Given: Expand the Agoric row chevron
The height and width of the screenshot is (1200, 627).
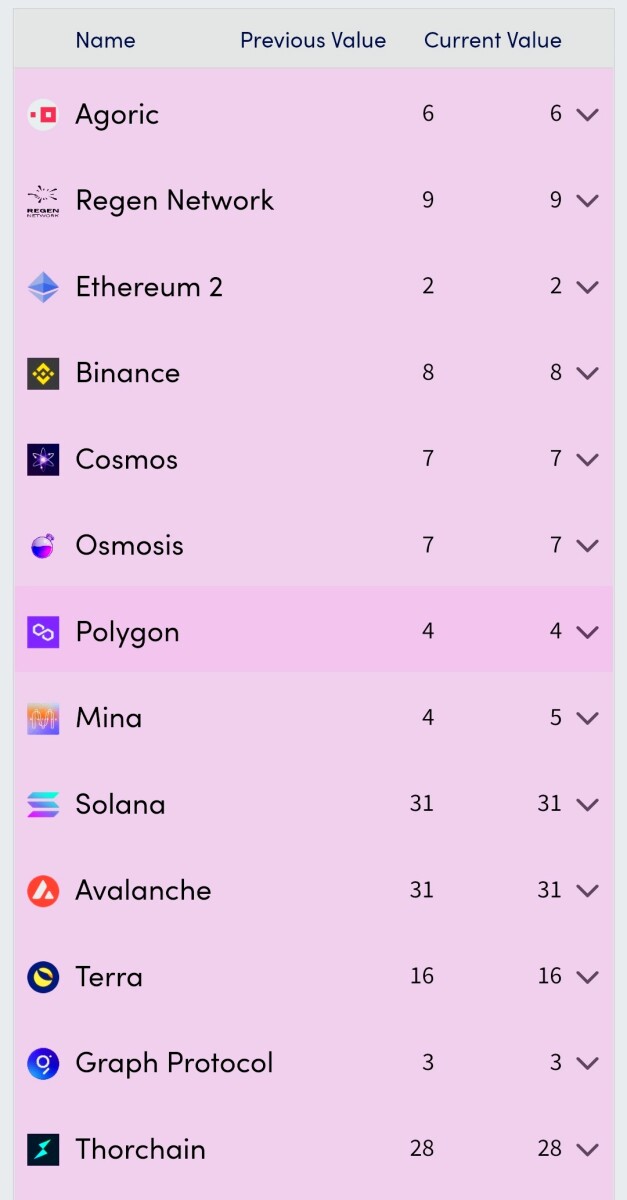Looking at the screenshot, I should pyautogui.click(x=588, y=115).
